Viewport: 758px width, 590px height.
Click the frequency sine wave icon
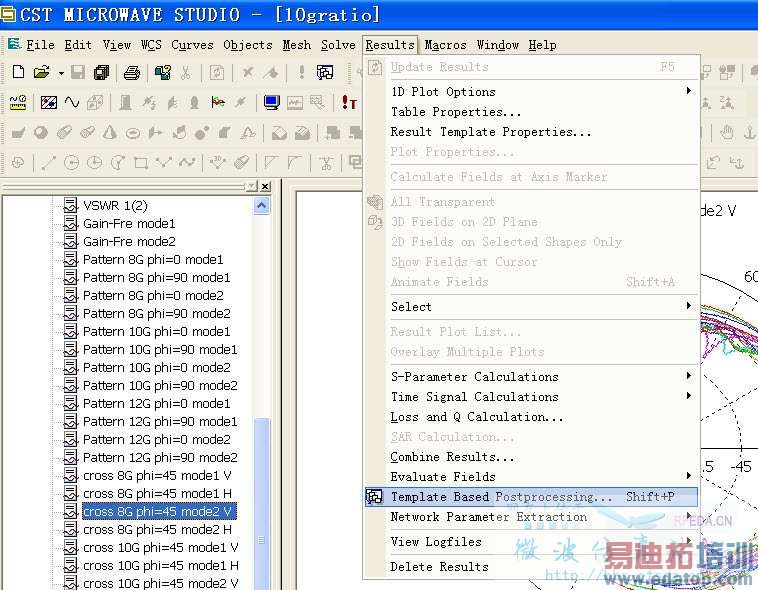(x=72, y=102)
